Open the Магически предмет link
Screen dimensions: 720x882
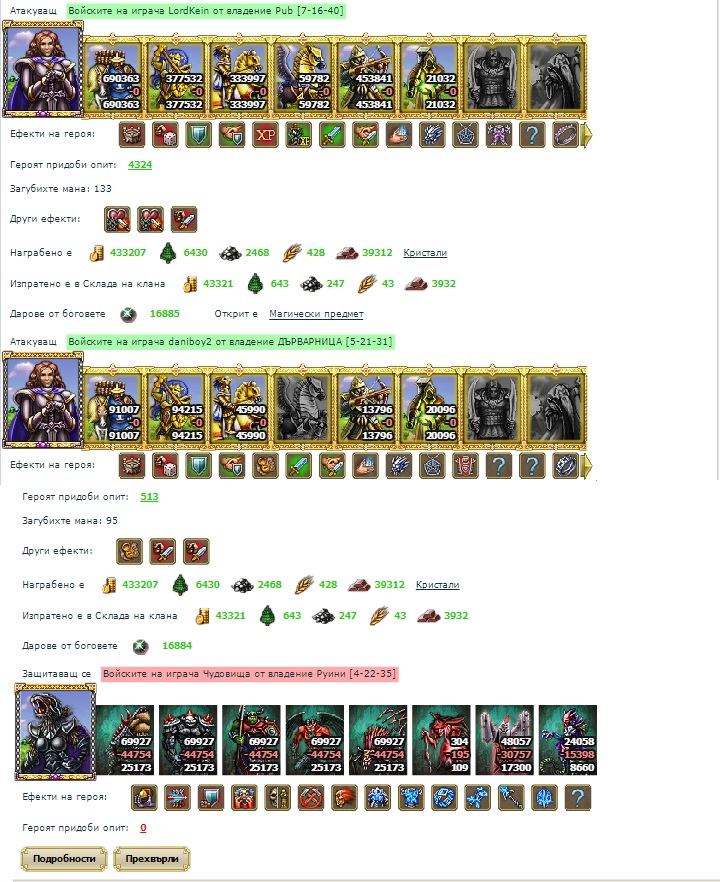[x=316, y=314]
